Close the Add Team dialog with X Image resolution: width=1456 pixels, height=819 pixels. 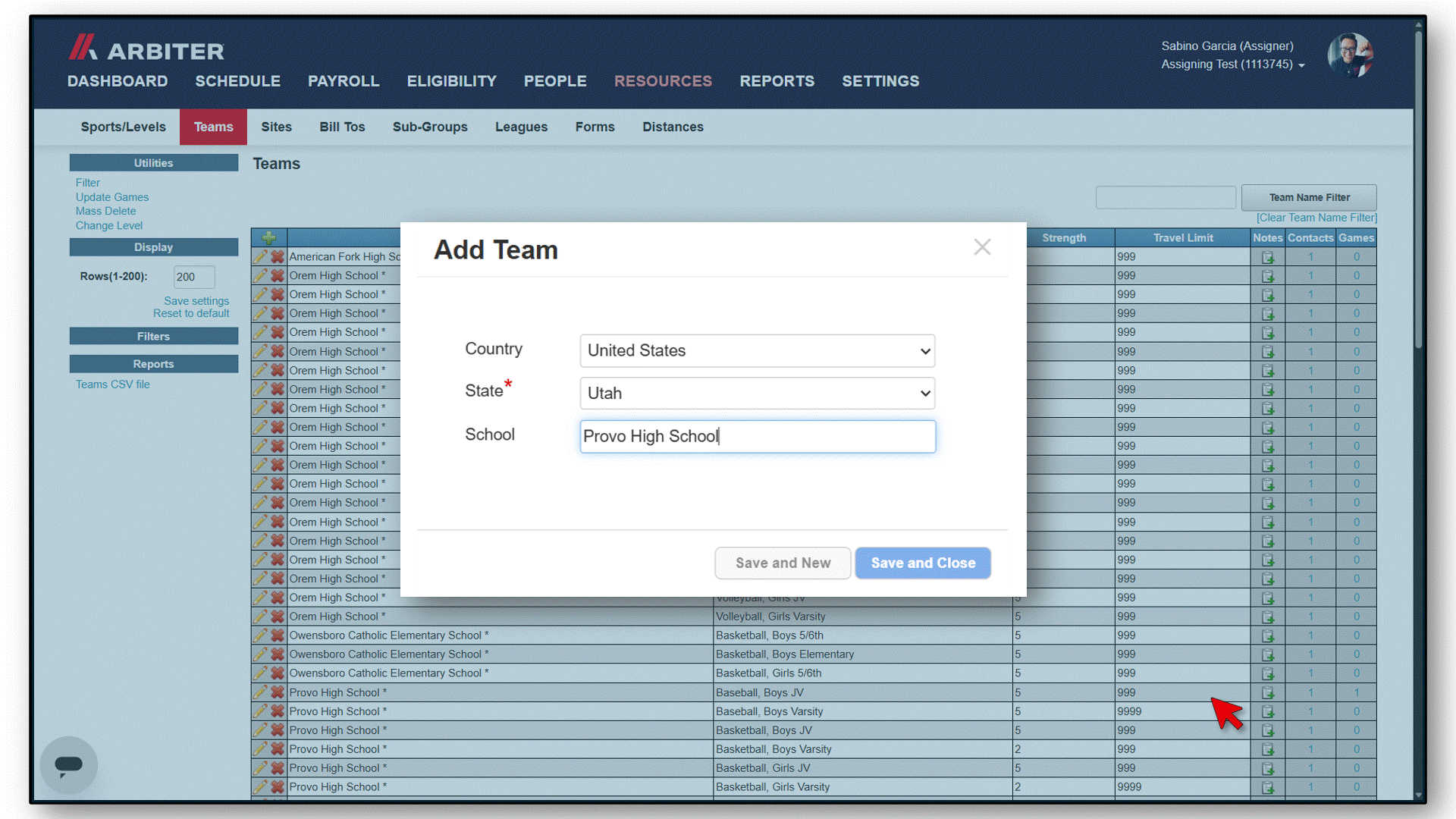(x=982, y=247)
